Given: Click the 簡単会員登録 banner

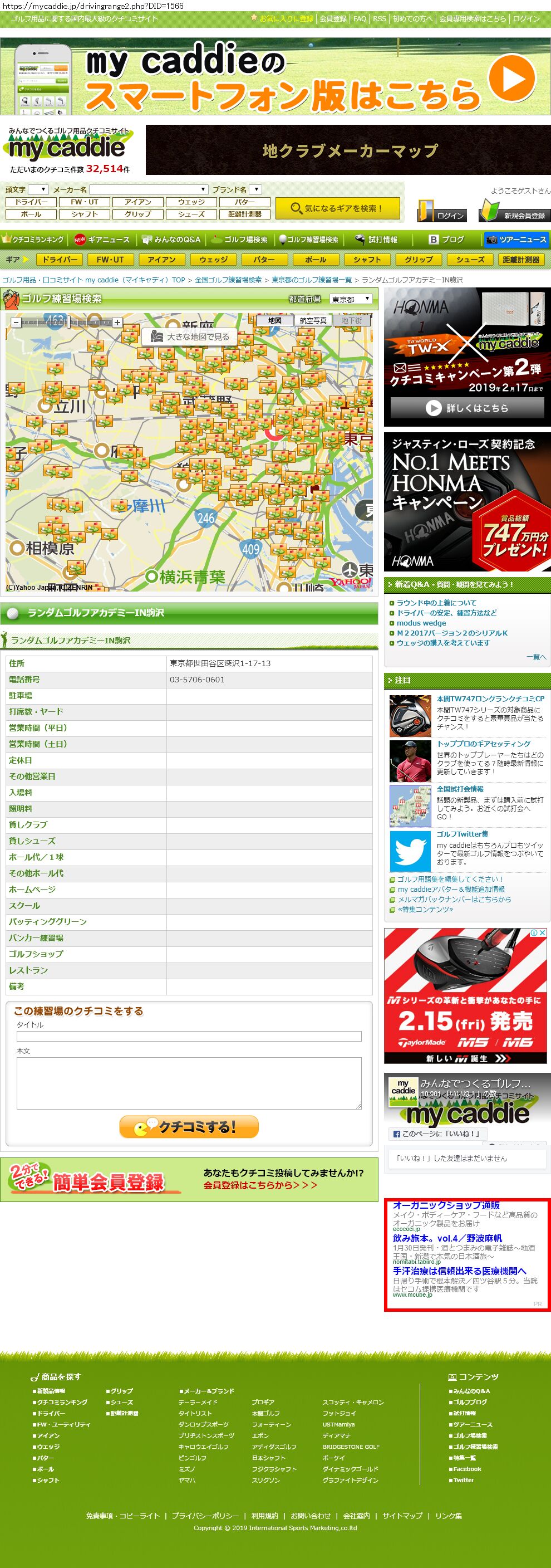Looking at the screenshot, I should click(189, 1180).
